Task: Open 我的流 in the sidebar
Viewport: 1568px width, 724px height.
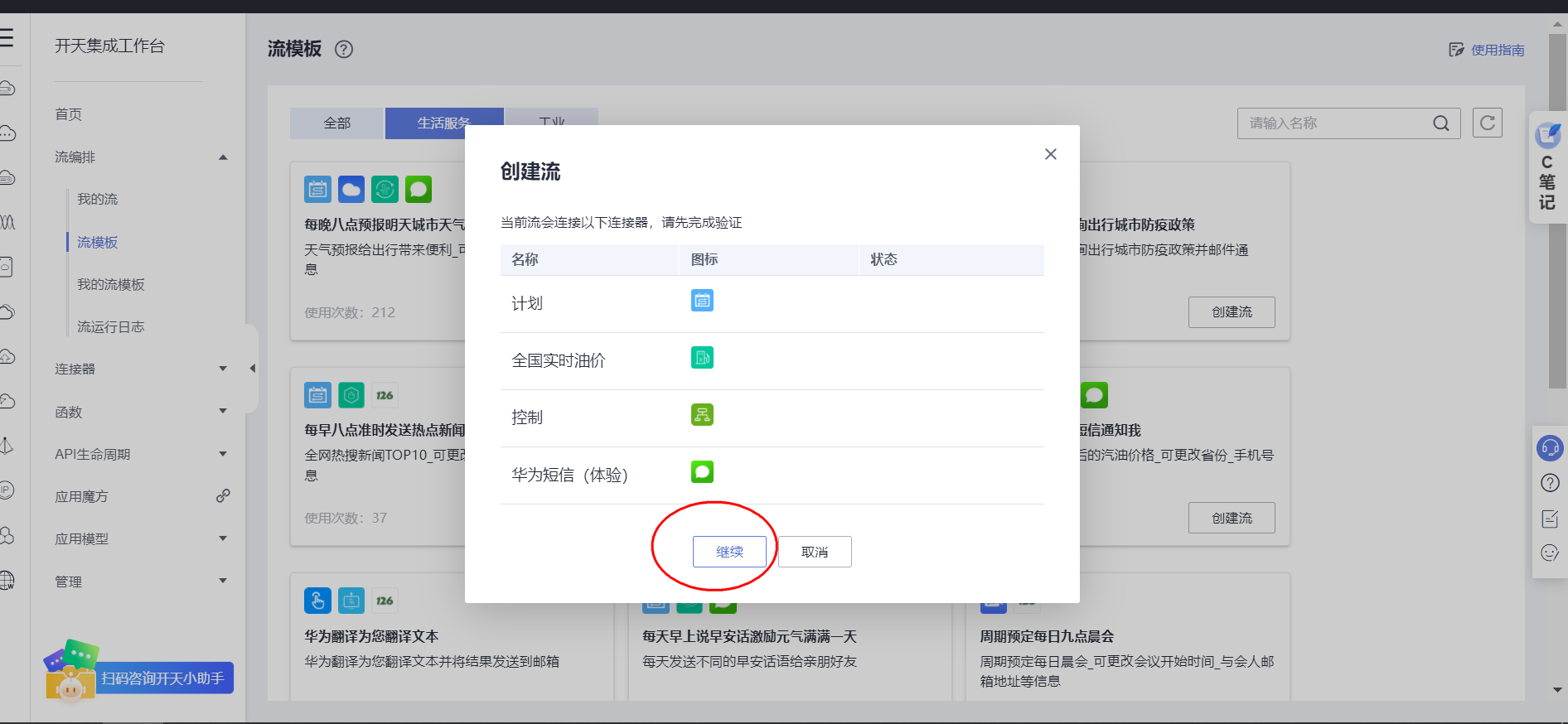Action: click(98, 199)
